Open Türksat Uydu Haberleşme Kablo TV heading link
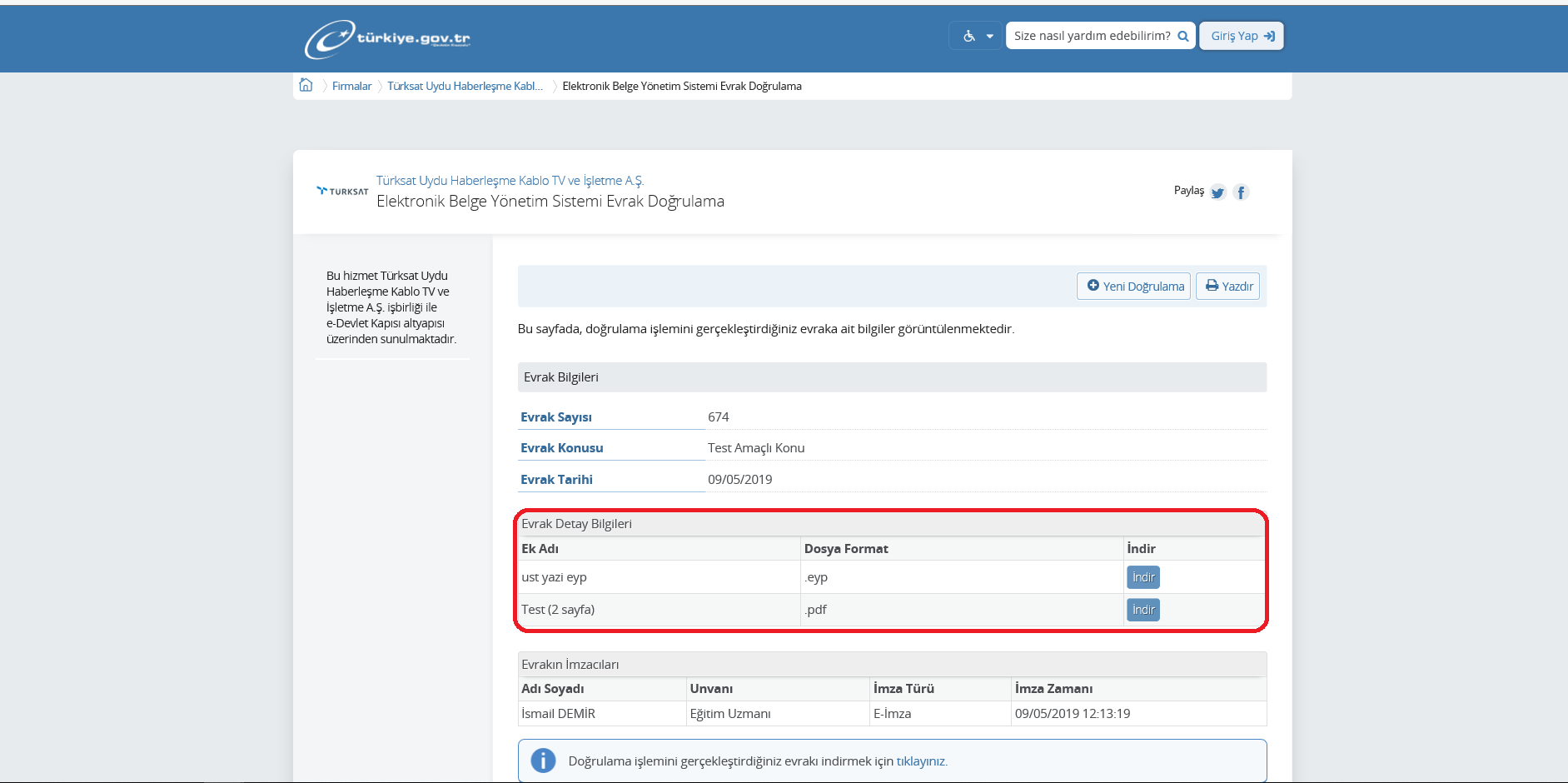The height and width of the screenshot is (783, 1568). pyautogui.click(x=510, y=180)
